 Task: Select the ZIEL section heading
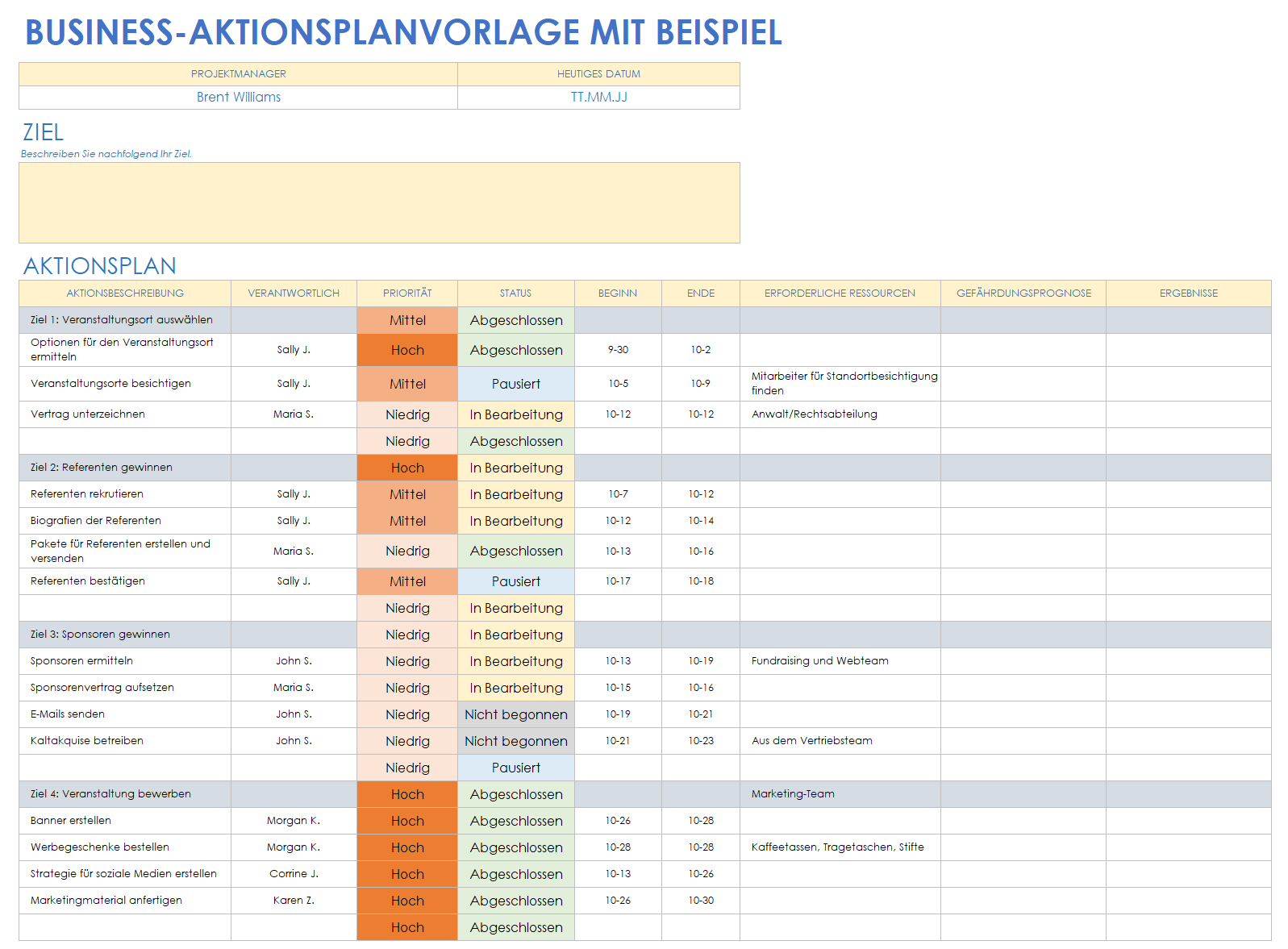click(43, 132)
